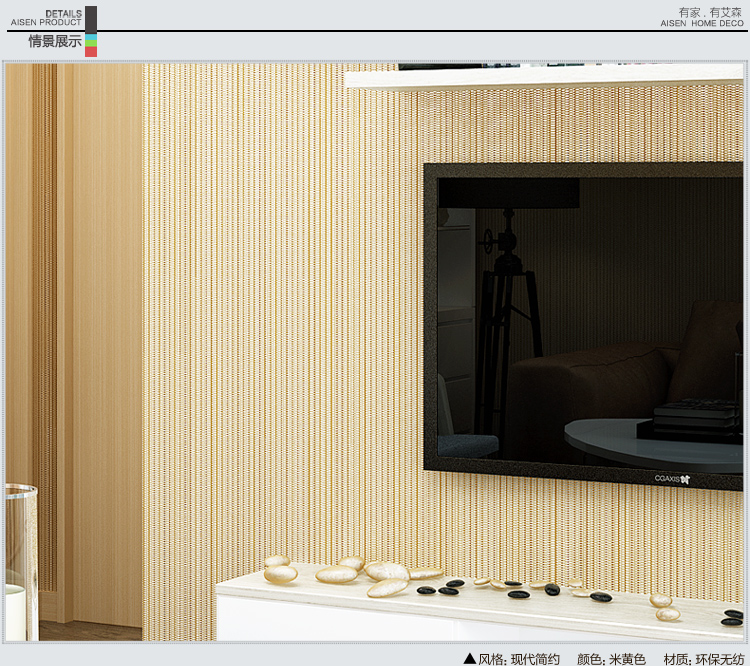Screen dimensions: 750x666
Task: Click the '风格: 现代简约' caption
Action: (x=518, y=659)
